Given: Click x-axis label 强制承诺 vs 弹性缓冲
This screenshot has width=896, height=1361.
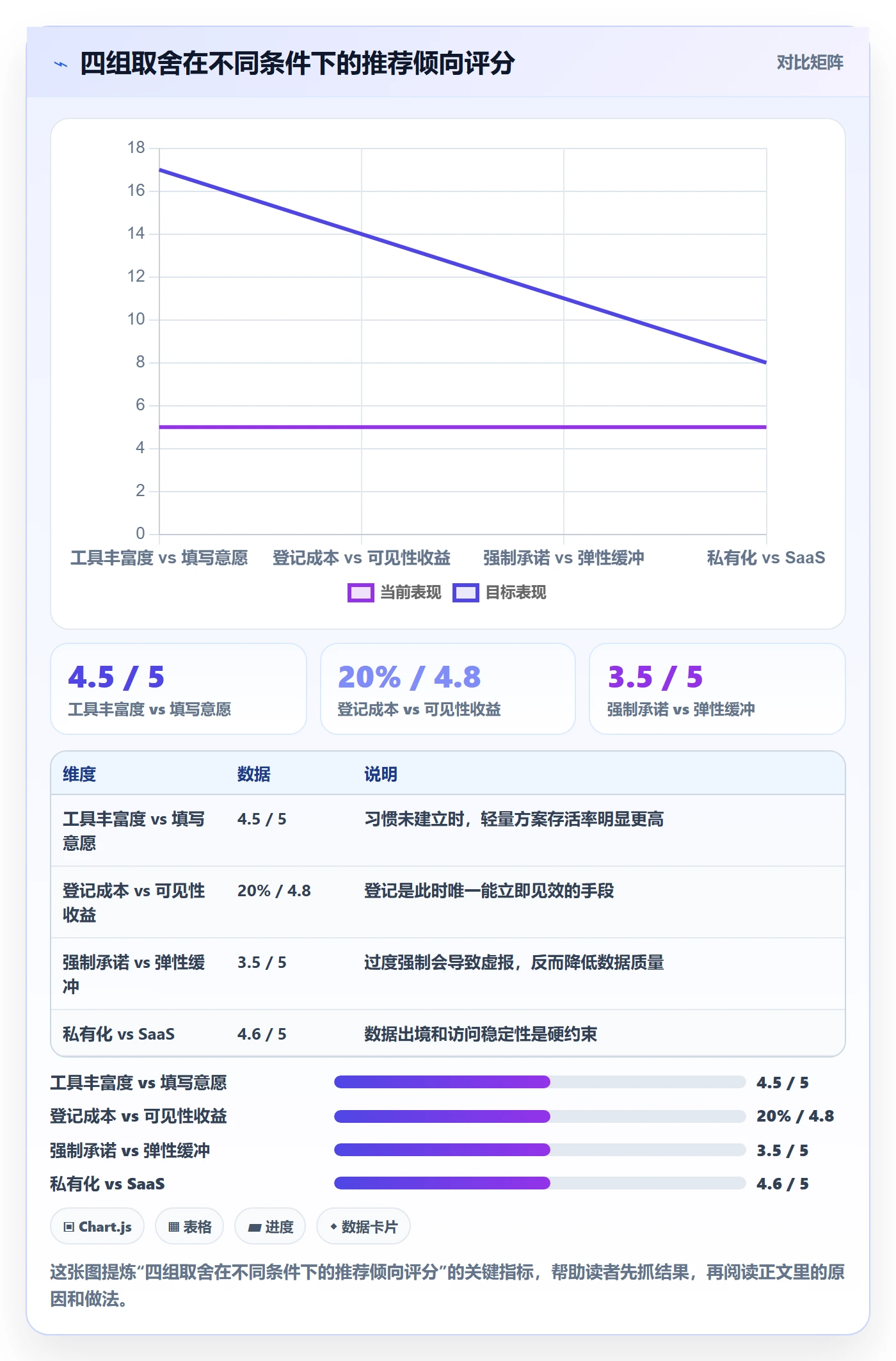Looking at the screenshot, I should [564, 558].
